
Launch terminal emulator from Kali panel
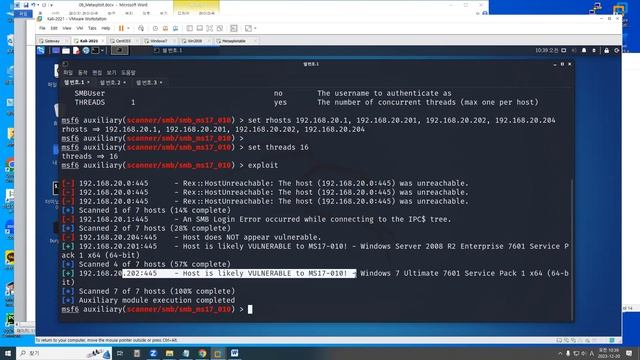pyautogui.click(x=95, y=51)
